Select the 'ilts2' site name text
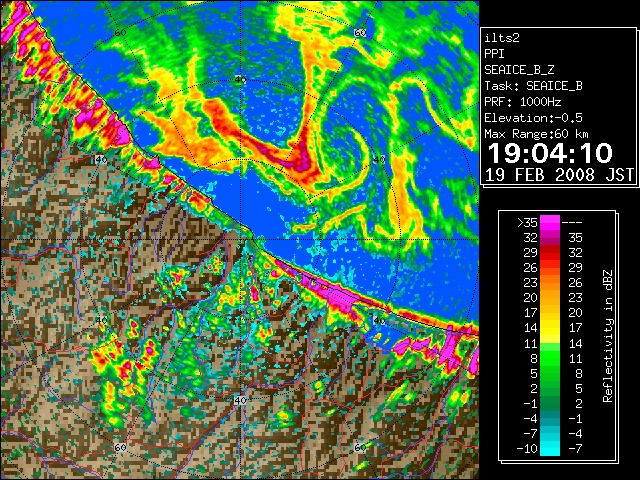The image size is (640, 480). pos(502,38)
